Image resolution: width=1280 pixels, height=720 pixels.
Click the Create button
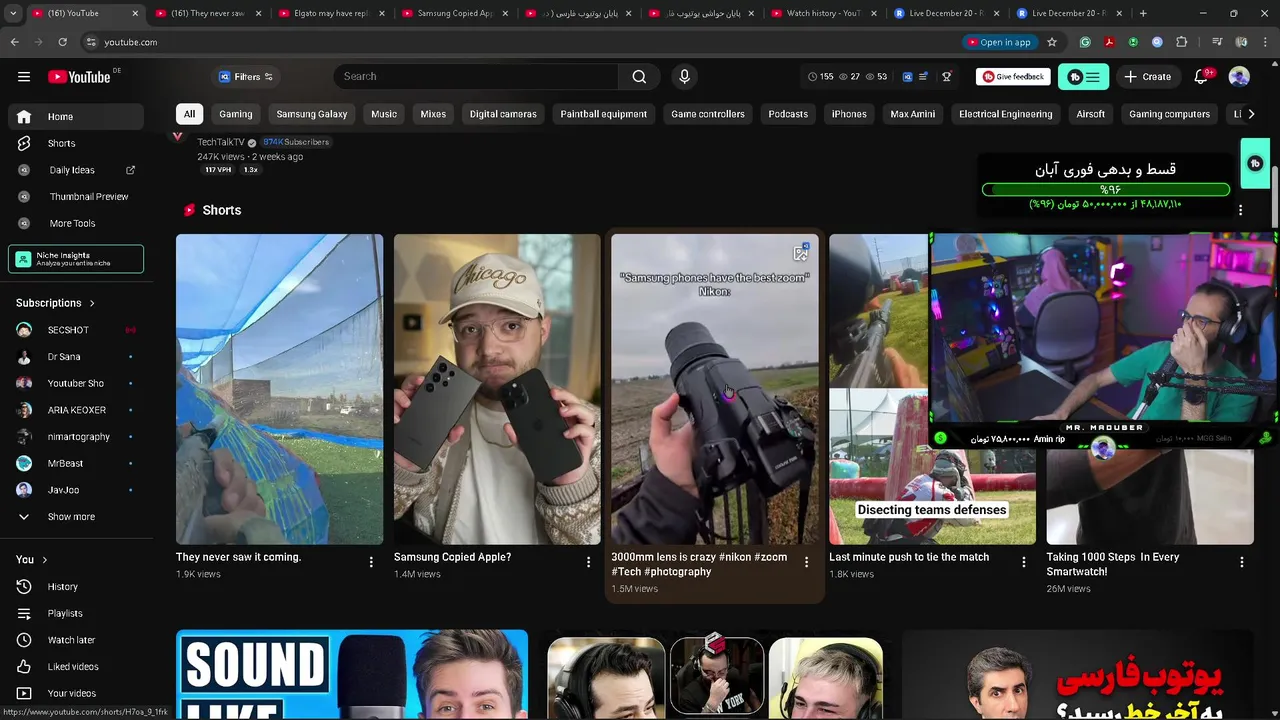tap(1147, 77)
